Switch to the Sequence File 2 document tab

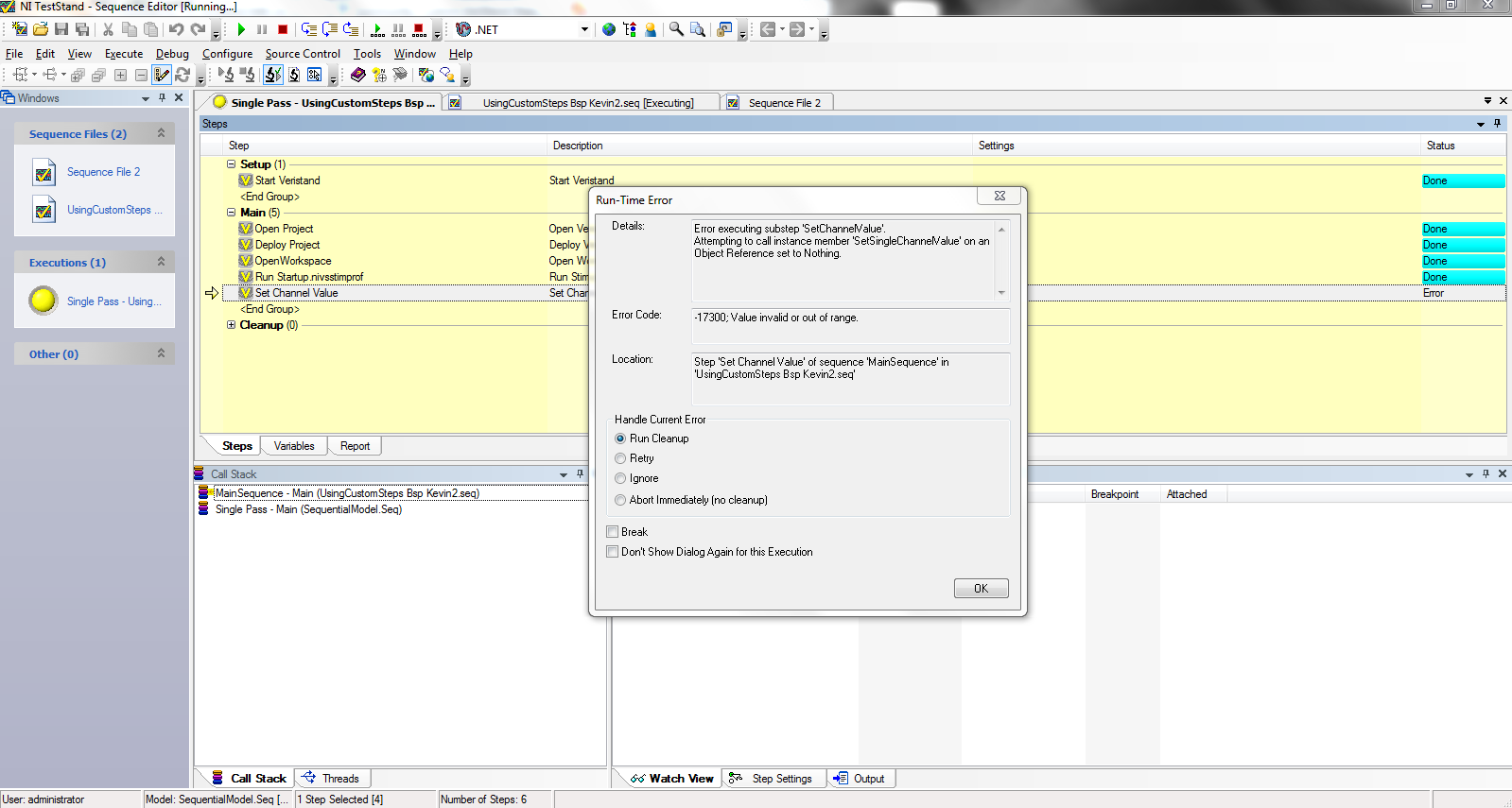tap(779, 103)
